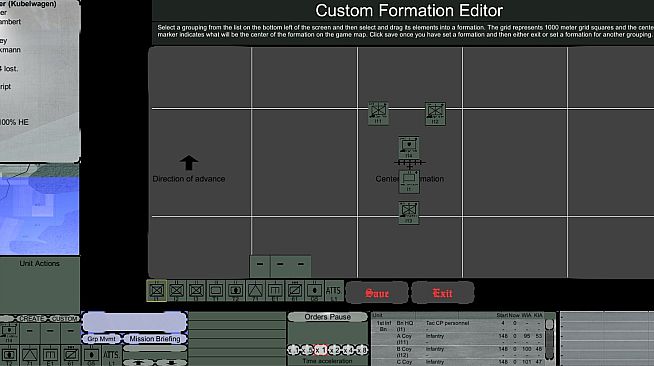Click the I14 unit icon in bottom-left panel

pos(9,334)
